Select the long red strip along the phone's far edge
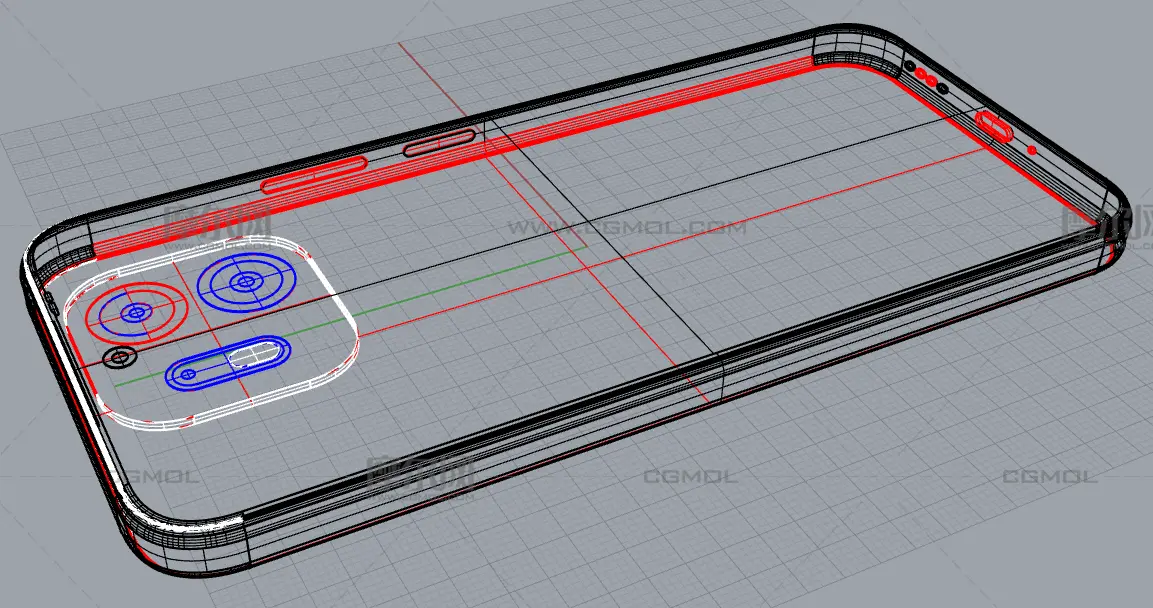Viewport: 1153px width, 608px height. click(x=454, y=158)
